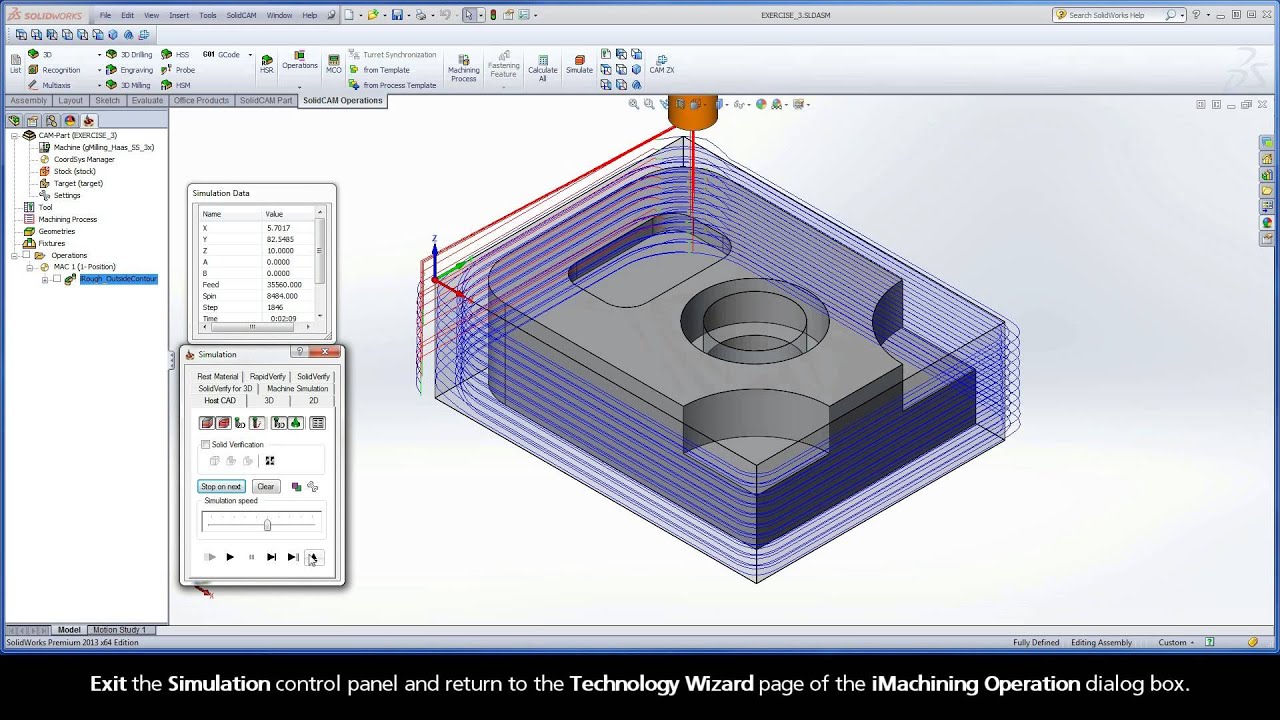Screen dimensions: 1280x720
Task: Open the File menu
Action: coord(105,15)
